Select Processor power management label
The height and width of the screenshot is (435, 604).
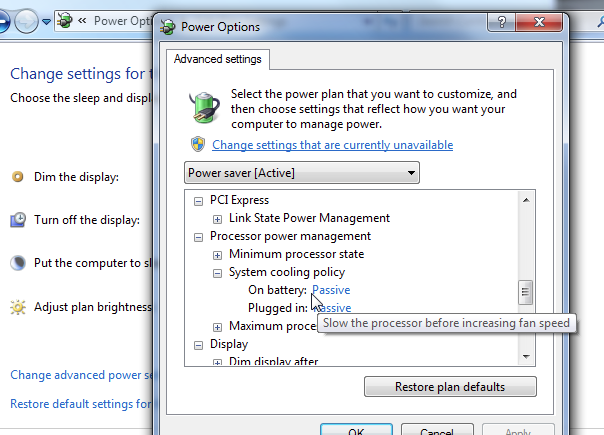click(290, 236)
